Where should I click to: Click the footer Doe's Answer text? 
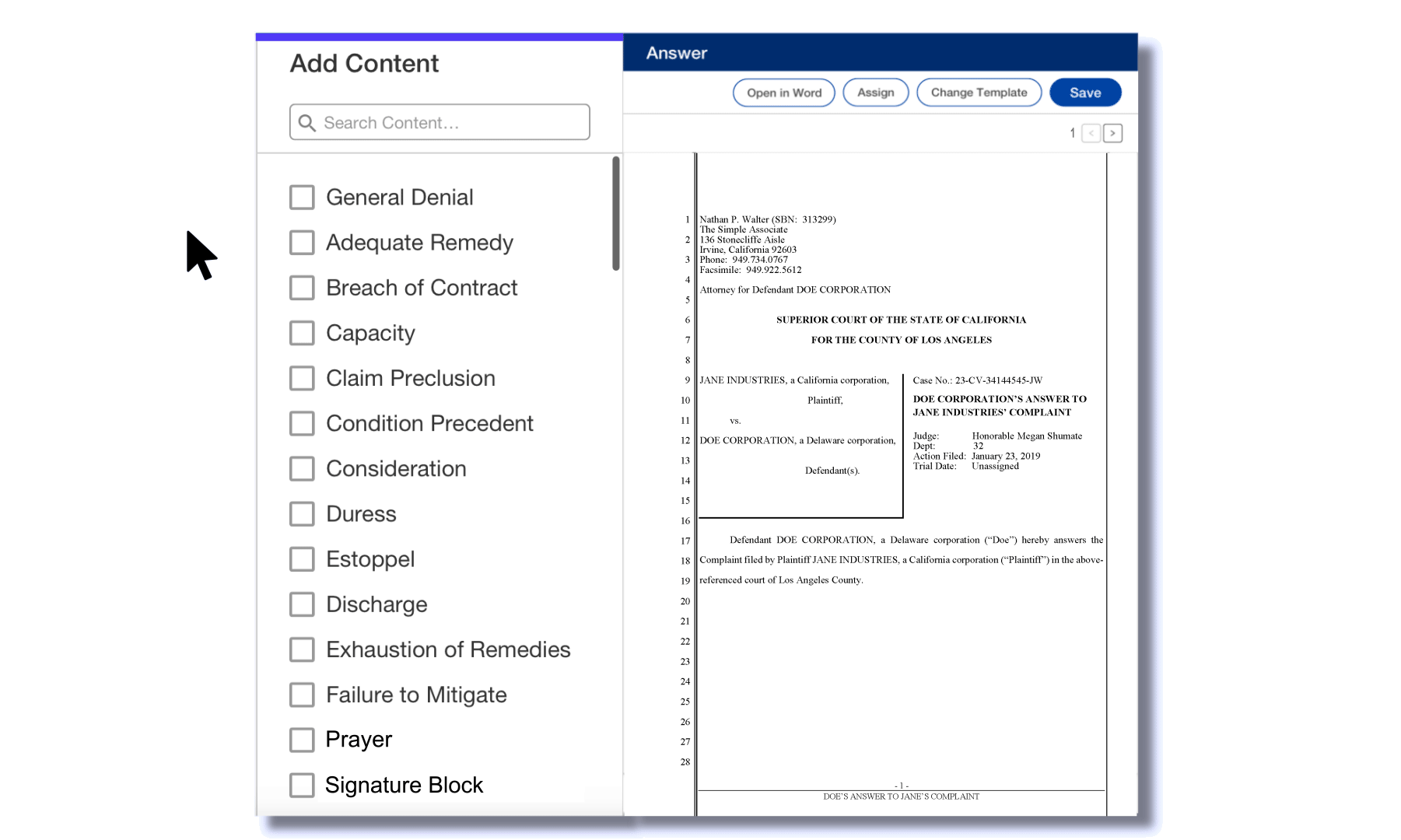[901, 796]
